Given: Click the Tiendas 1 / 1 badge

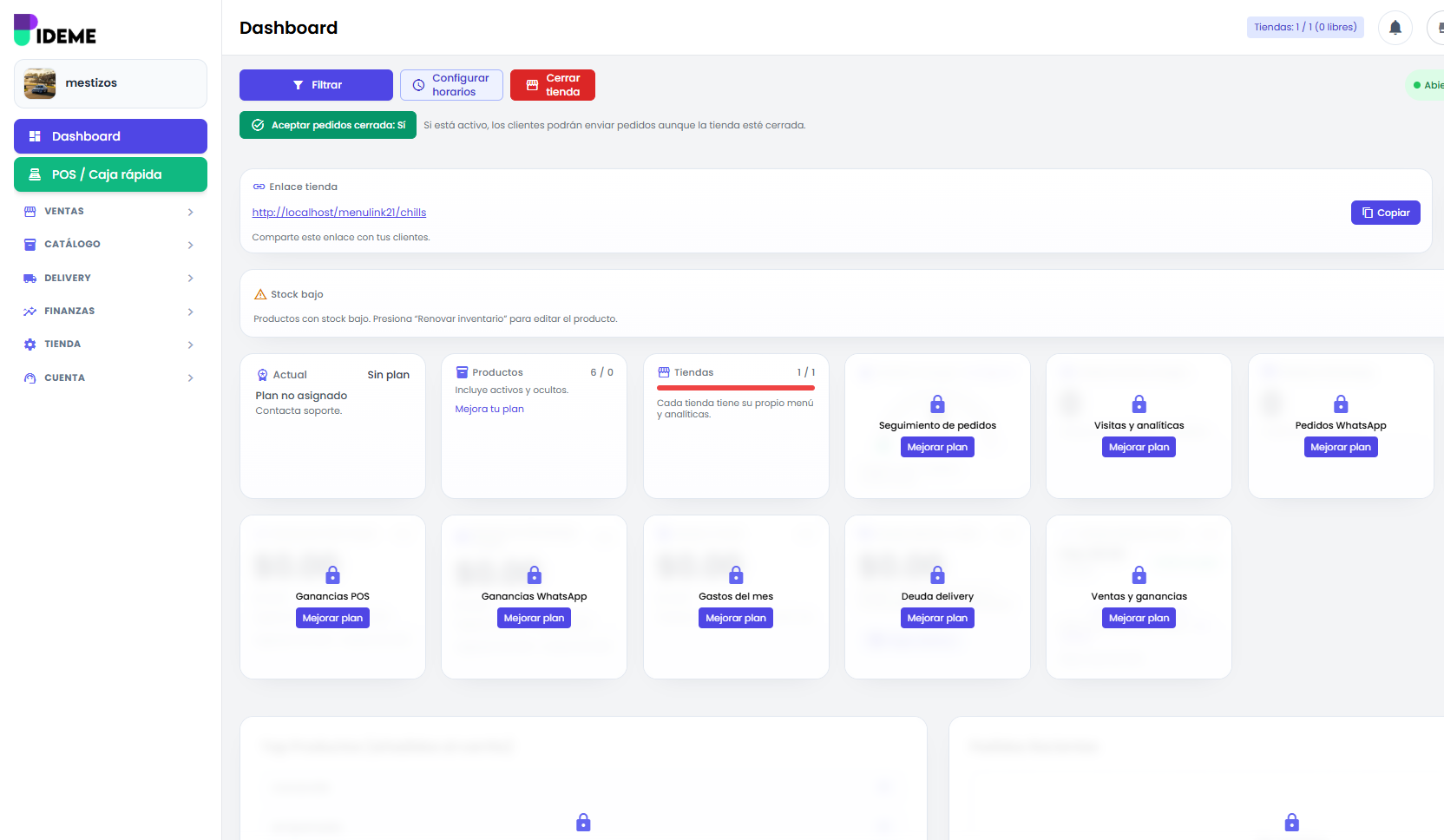Looking at the screenshot, I should pos(1305,27).
